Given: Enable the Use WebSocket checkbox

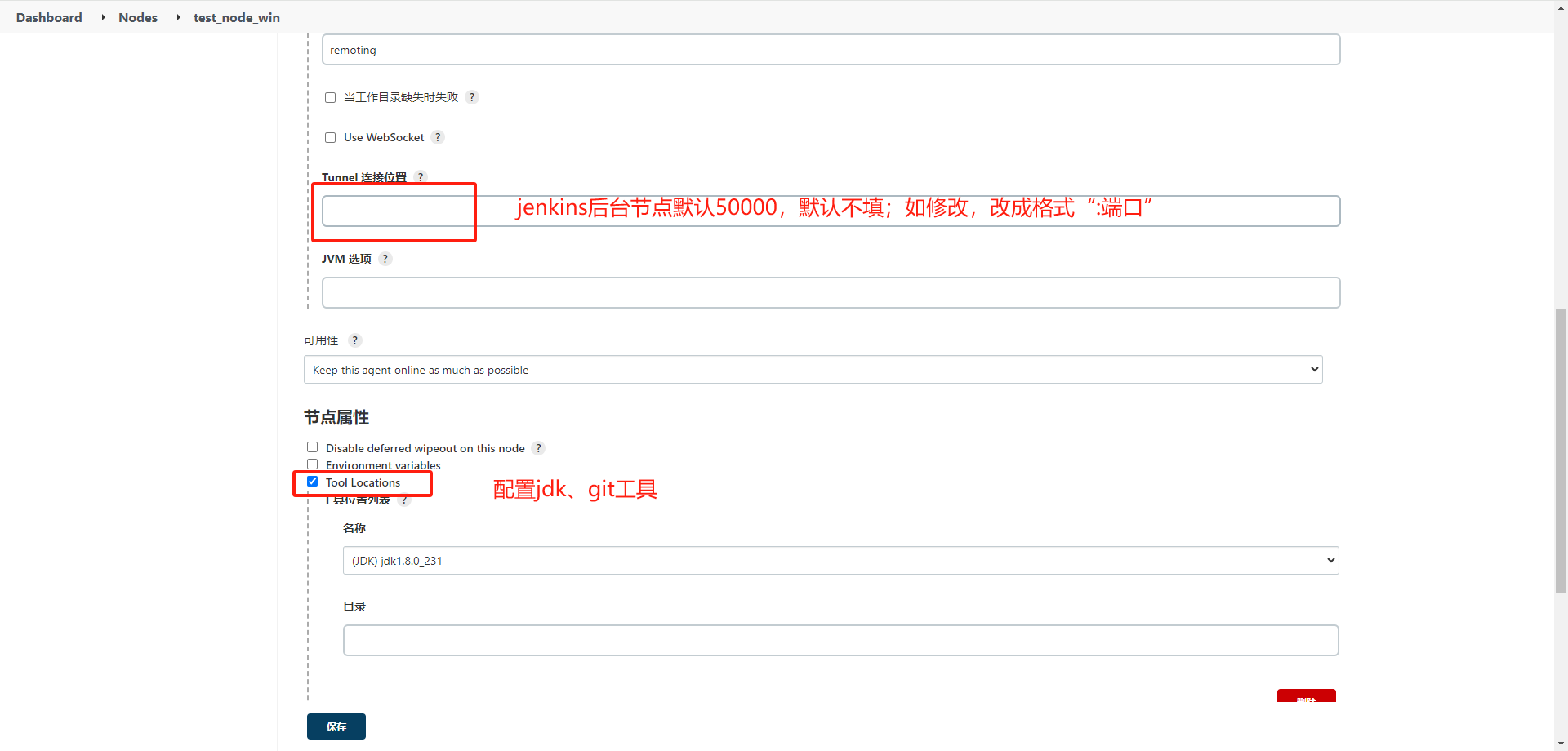Looking at the screenshot, I should pyautogui.click(x=330, y=137).
